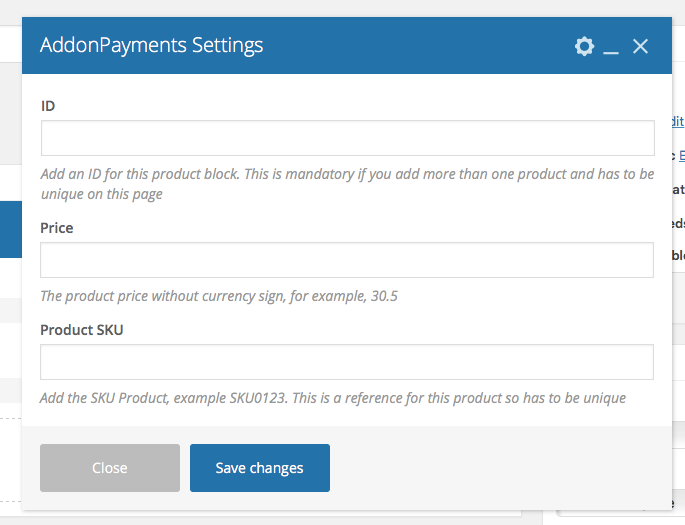This screenshot has width=685, height=525.
Task: Click the AddonPayments Settings title bar
Action: click(347, 45)
